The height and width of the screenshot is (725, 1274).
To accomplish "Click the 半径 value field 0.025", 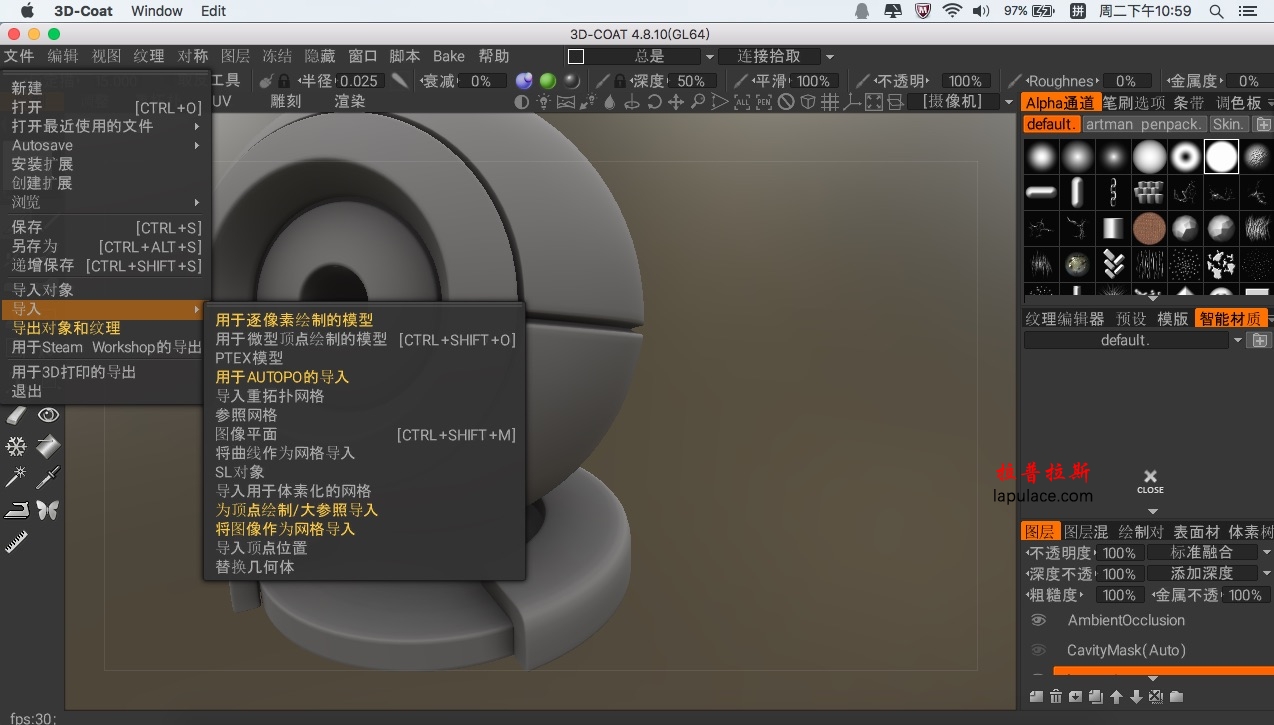I will [x=359, y=81].
